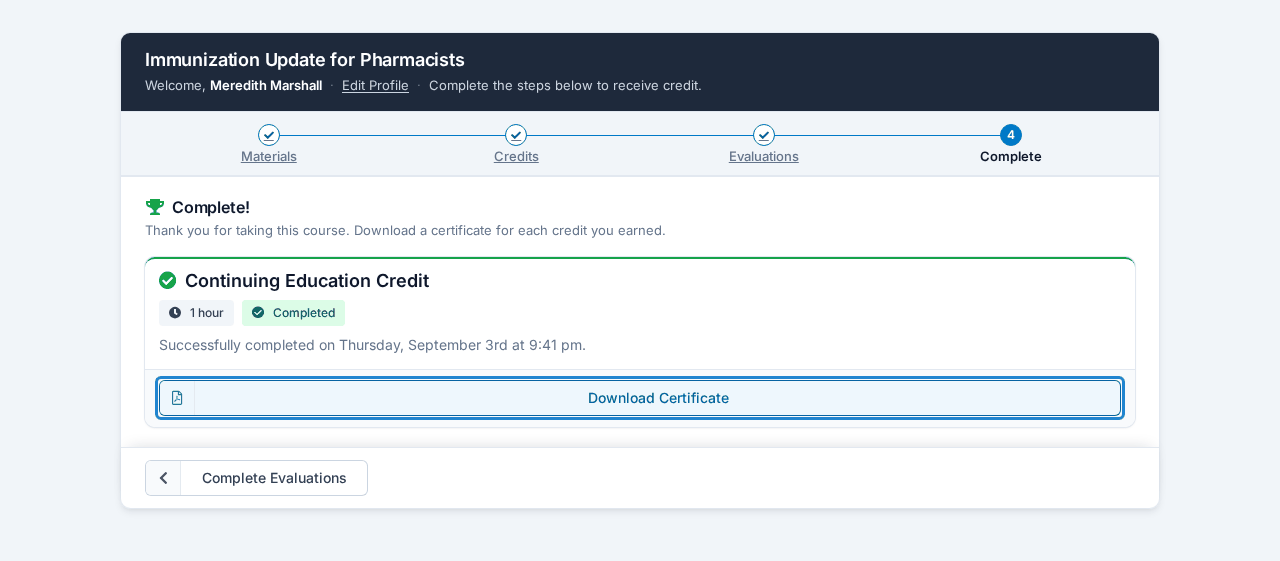Click the PDF file icon on Download Certificate
The image size is (1280, 561).
point(177,398)
